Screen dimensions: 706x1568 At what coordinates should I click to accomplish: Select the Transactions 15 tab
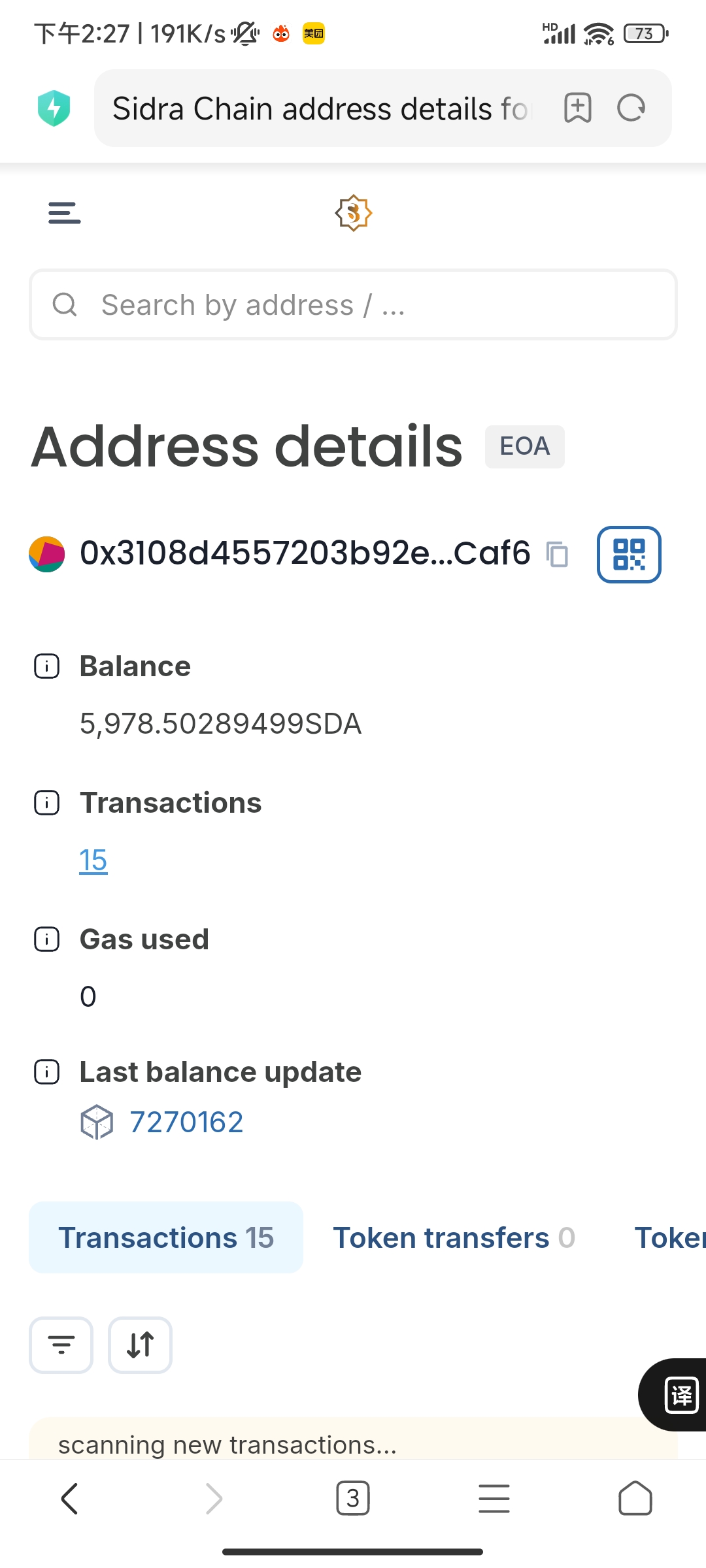click(166, 1237)
